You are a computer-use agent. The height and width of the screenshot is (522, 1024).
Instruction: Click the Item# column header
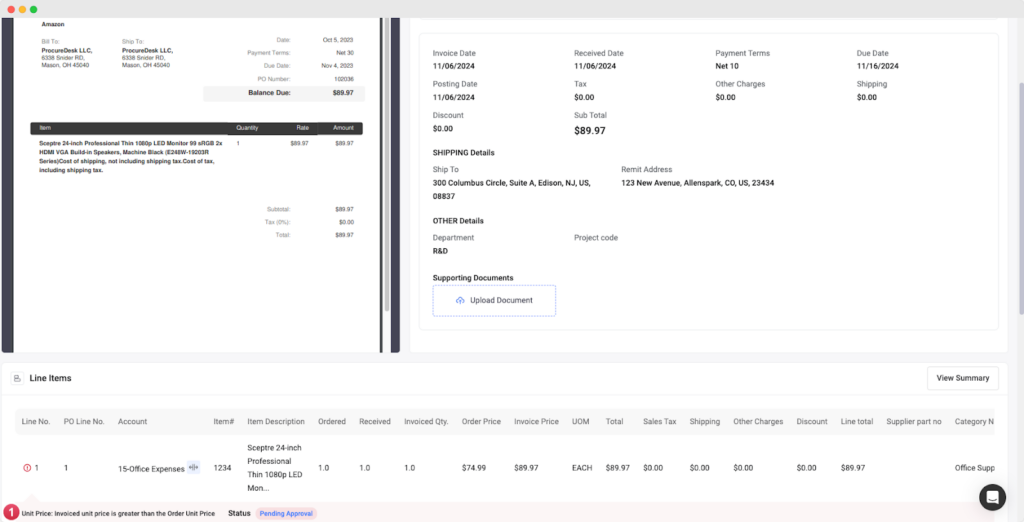click(223, 421)
